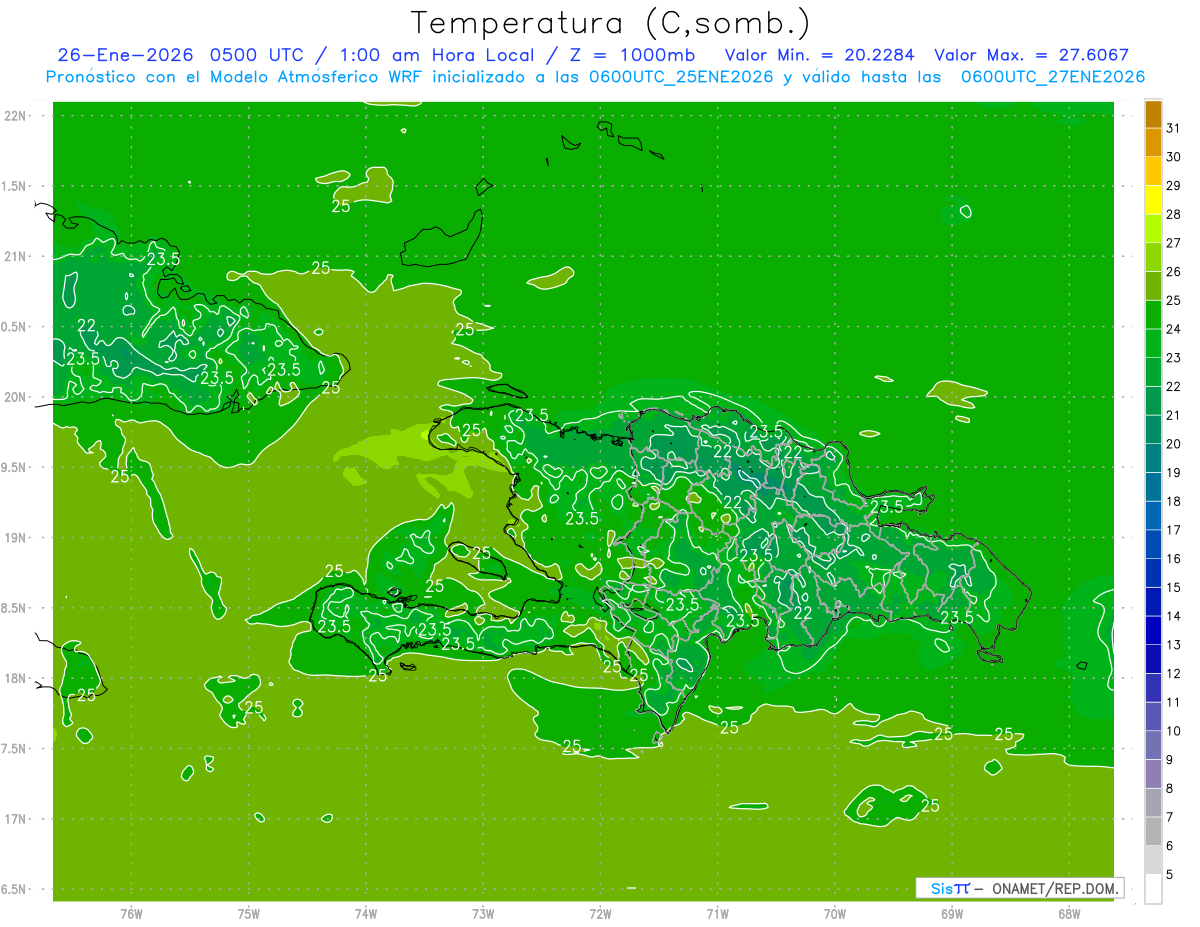Click the title "Temperatura (C,somb.)"
Image resolution: width=1200 pixels, height=927 pixels.
click(610, 23)
